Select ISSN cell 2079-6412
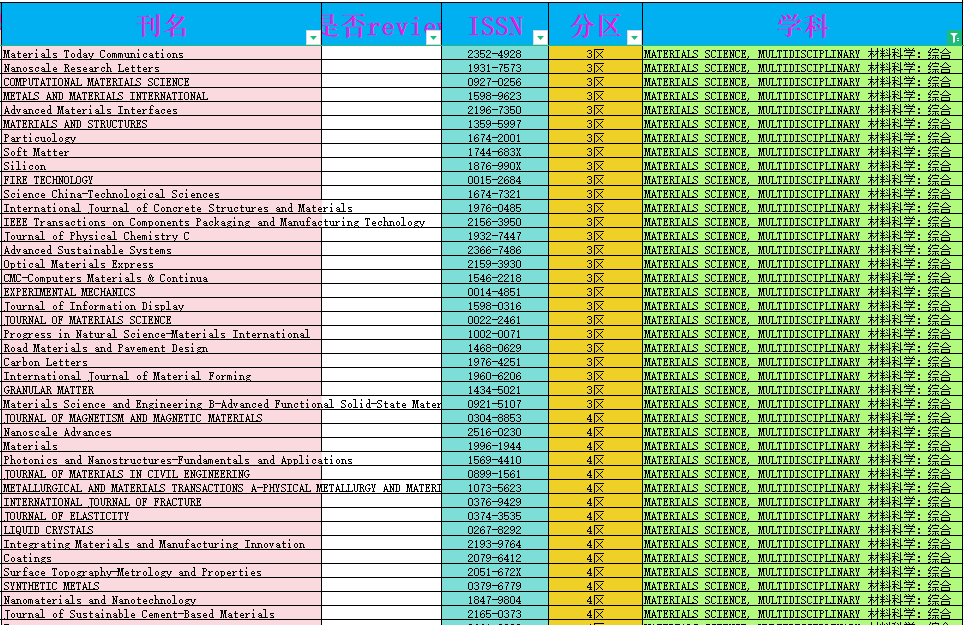The height and width of the screenshot is (625, 964). pos(495,558)
